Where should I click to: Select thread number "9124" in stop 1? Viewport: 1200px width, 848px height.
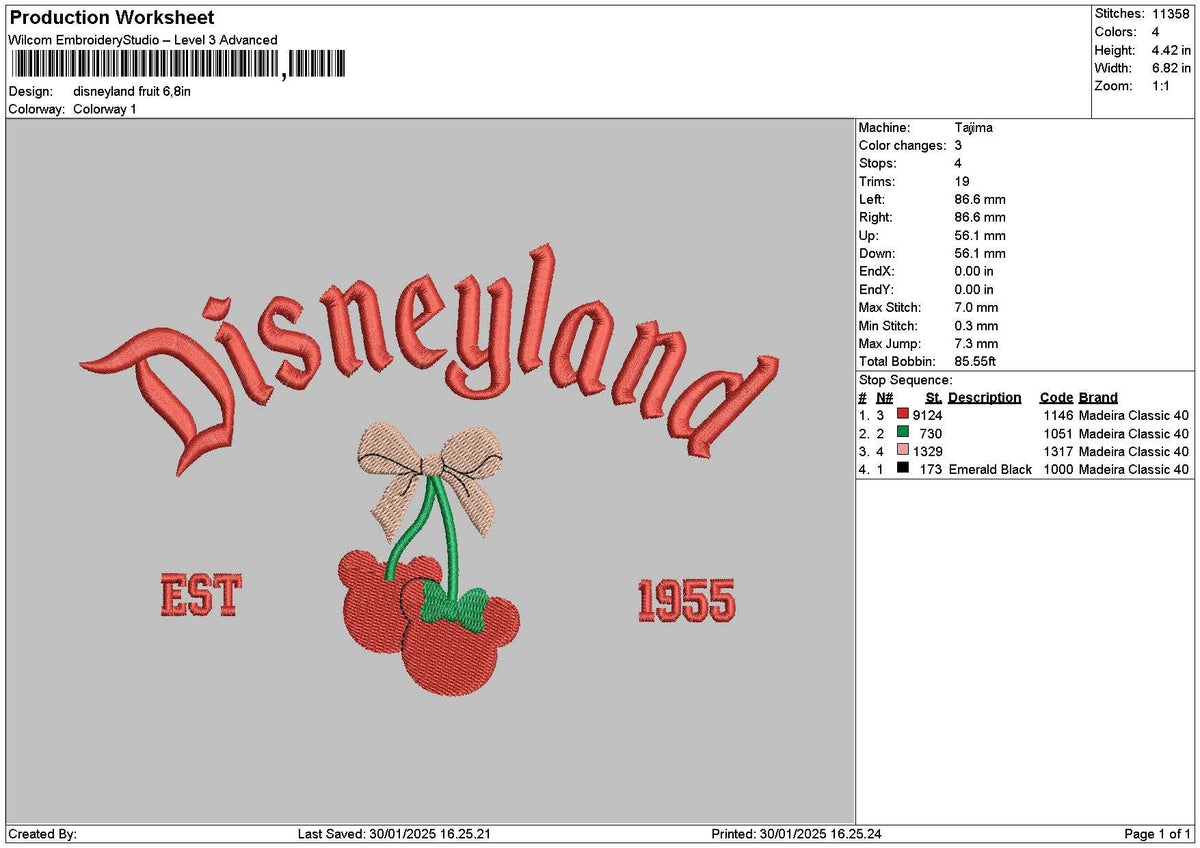[928, 415]
